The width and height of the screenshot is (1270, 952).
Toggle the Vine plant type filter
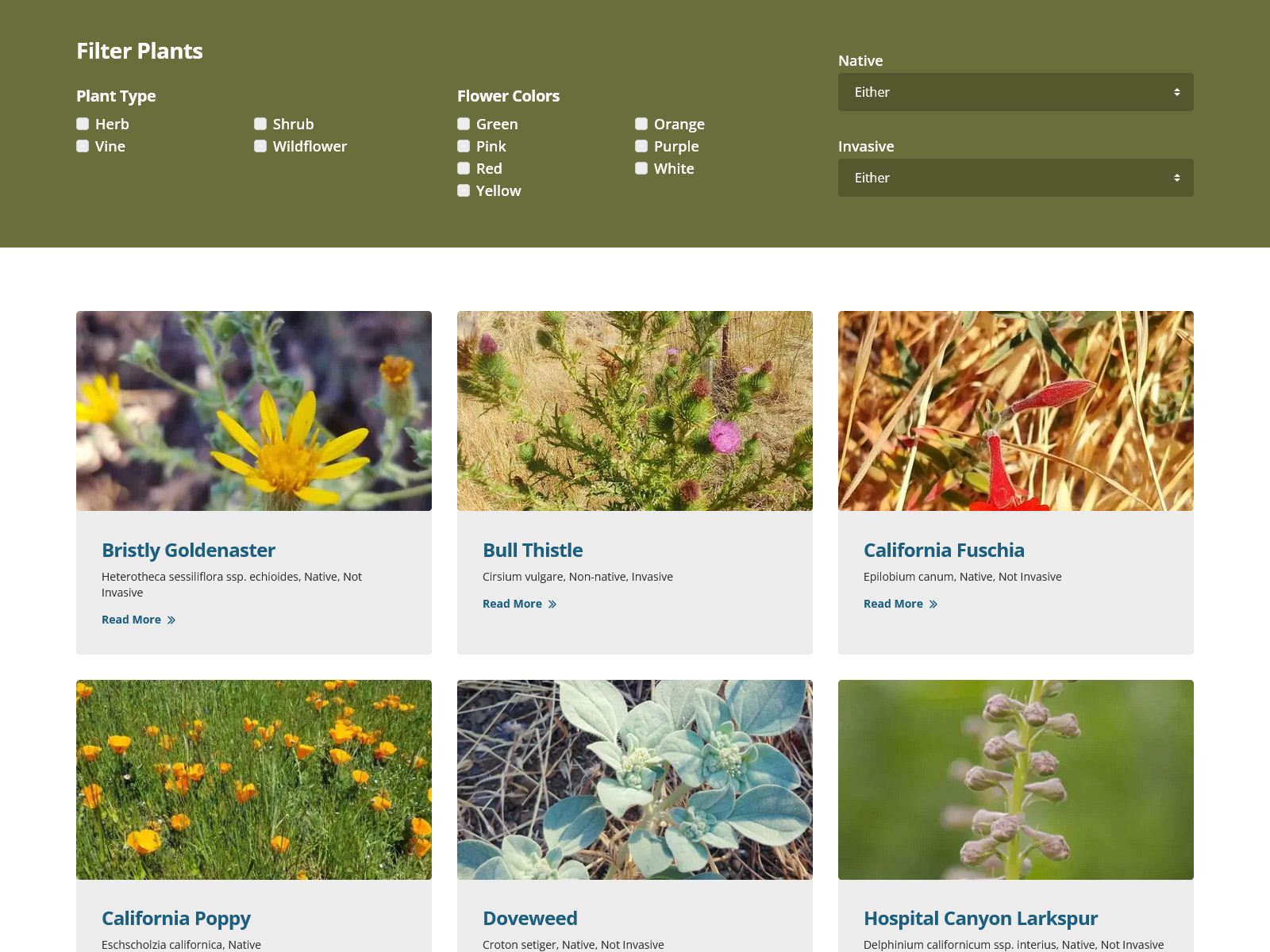tap(83, 146)
